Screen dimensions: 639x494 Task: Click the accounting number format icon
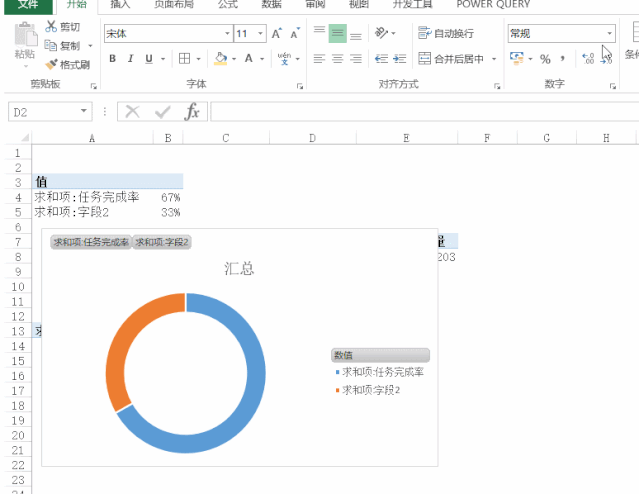click(x=517, y=59)
